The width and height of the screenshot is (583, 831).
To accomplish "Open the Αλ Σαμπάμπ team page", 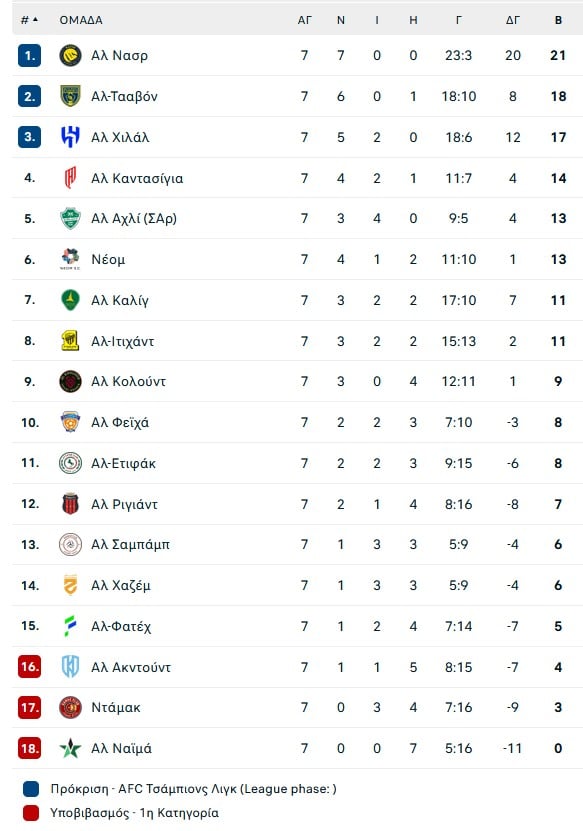I will [131, 545].
